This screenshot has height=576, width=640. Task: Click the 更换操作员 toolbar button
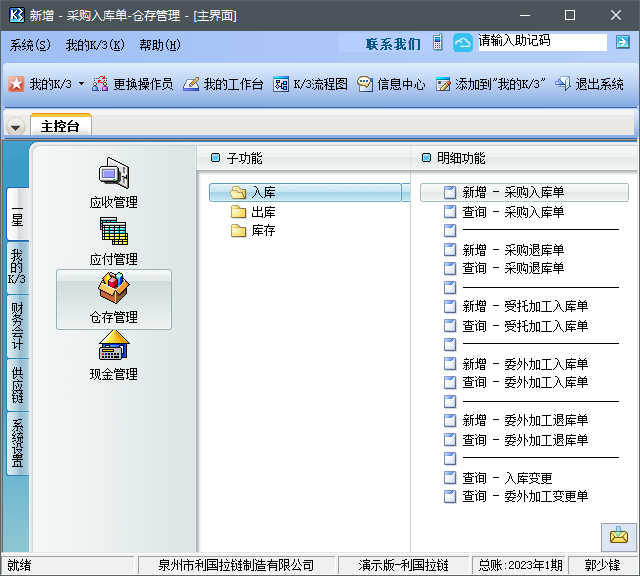(x=133, y=85)
